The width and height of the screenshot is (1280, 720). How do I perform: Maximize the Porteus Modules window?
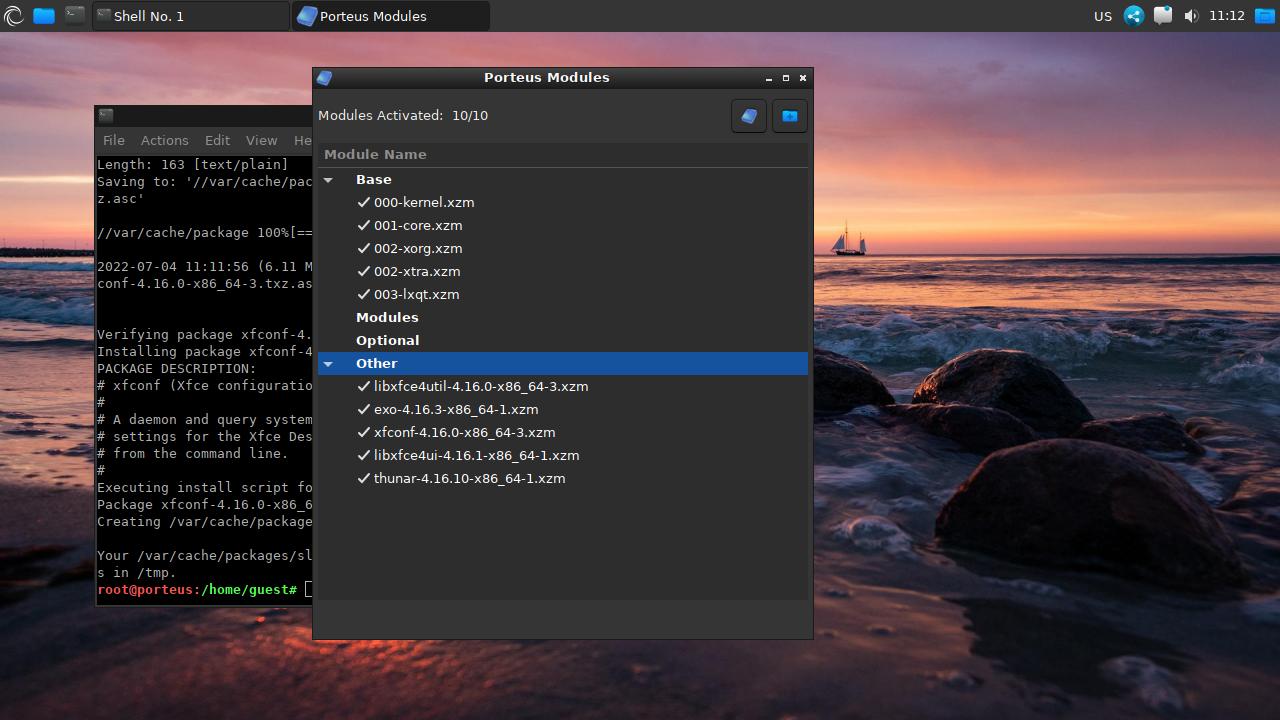[x=786, y=78]
